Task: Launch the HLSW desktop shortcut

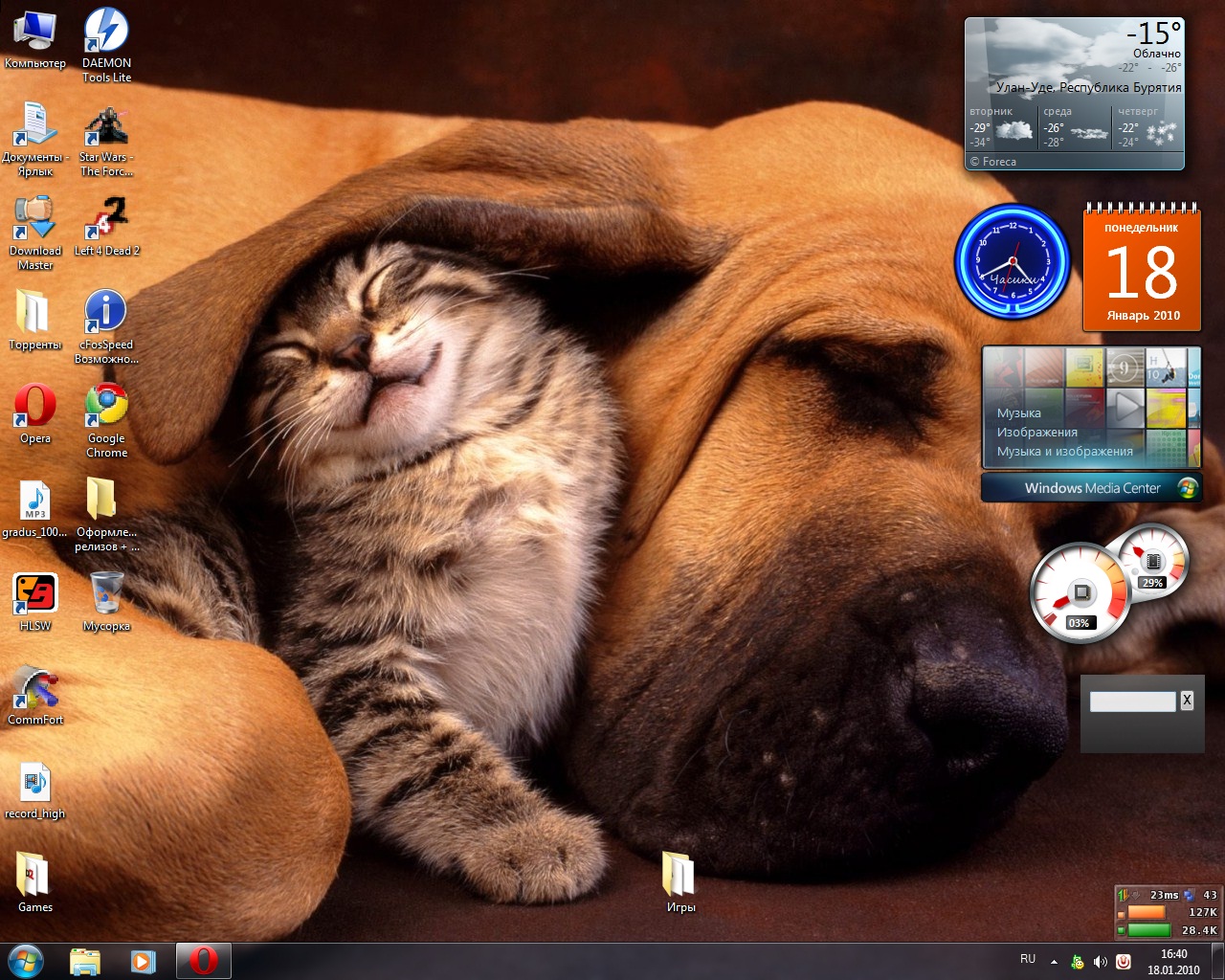Action: tap(34, 594)
